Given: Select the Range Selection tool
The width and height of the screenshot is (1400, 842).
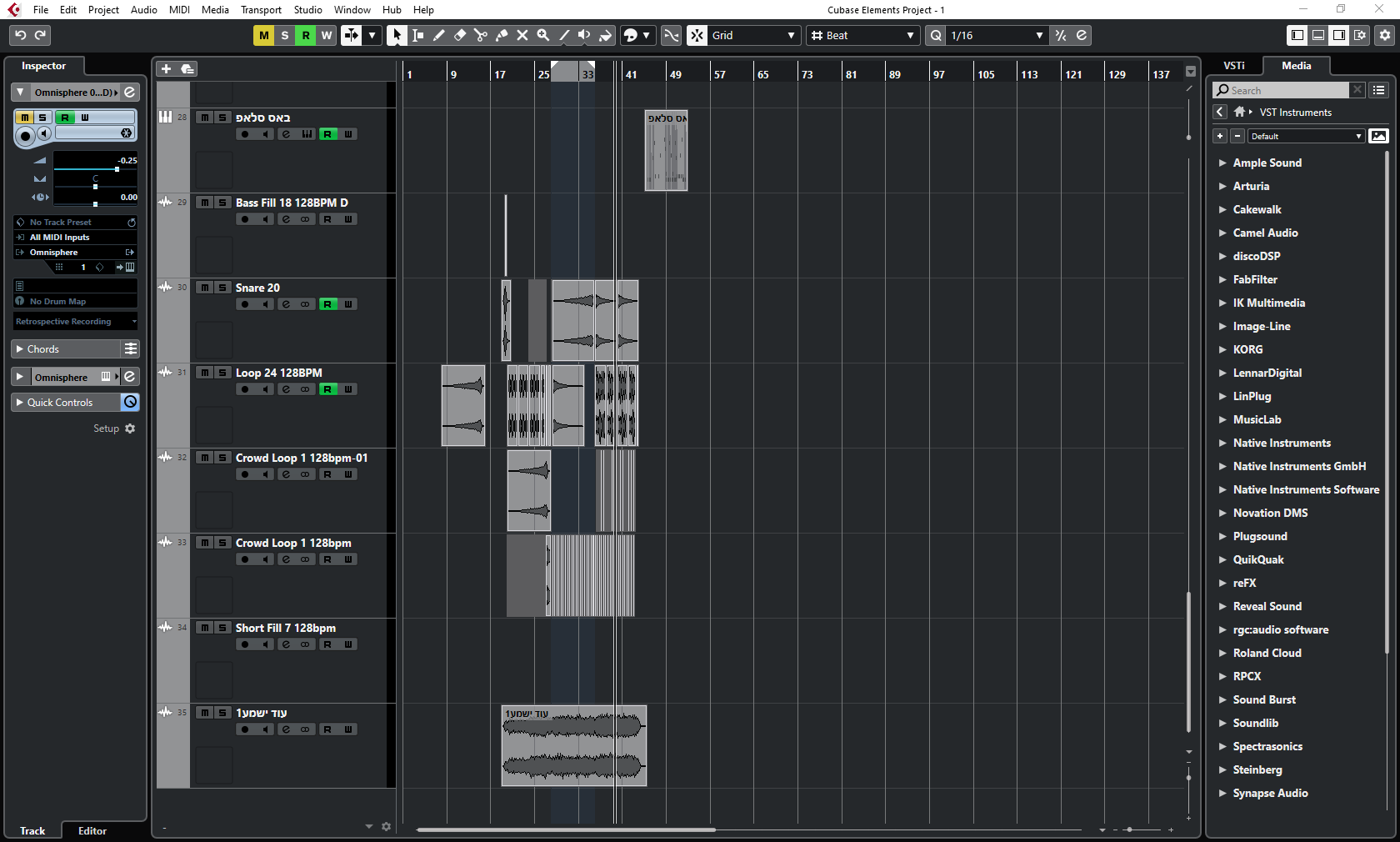Looking at the screenshot, I should point(417,35).
